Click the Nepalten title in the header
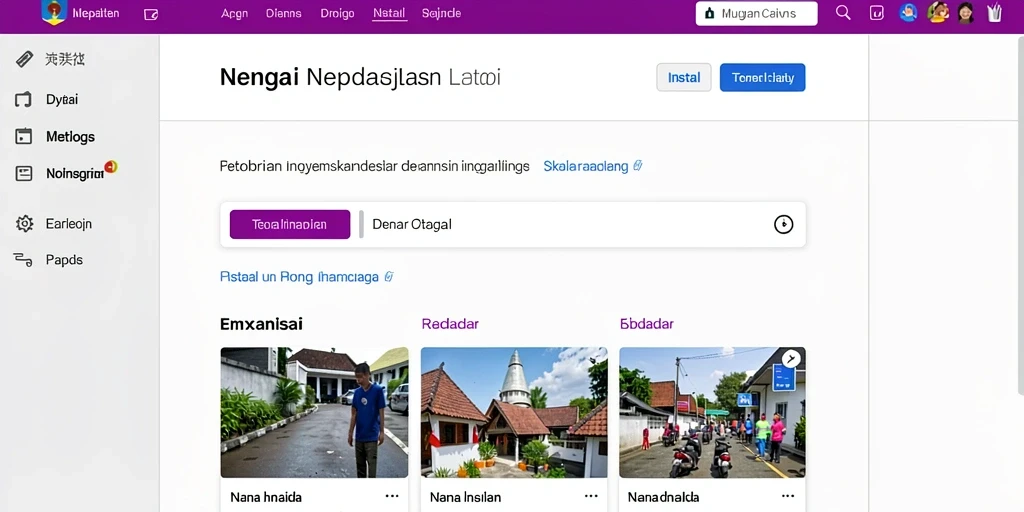Image resolution: width=1024 pixels, height=512 pixels. pos(96,13)
